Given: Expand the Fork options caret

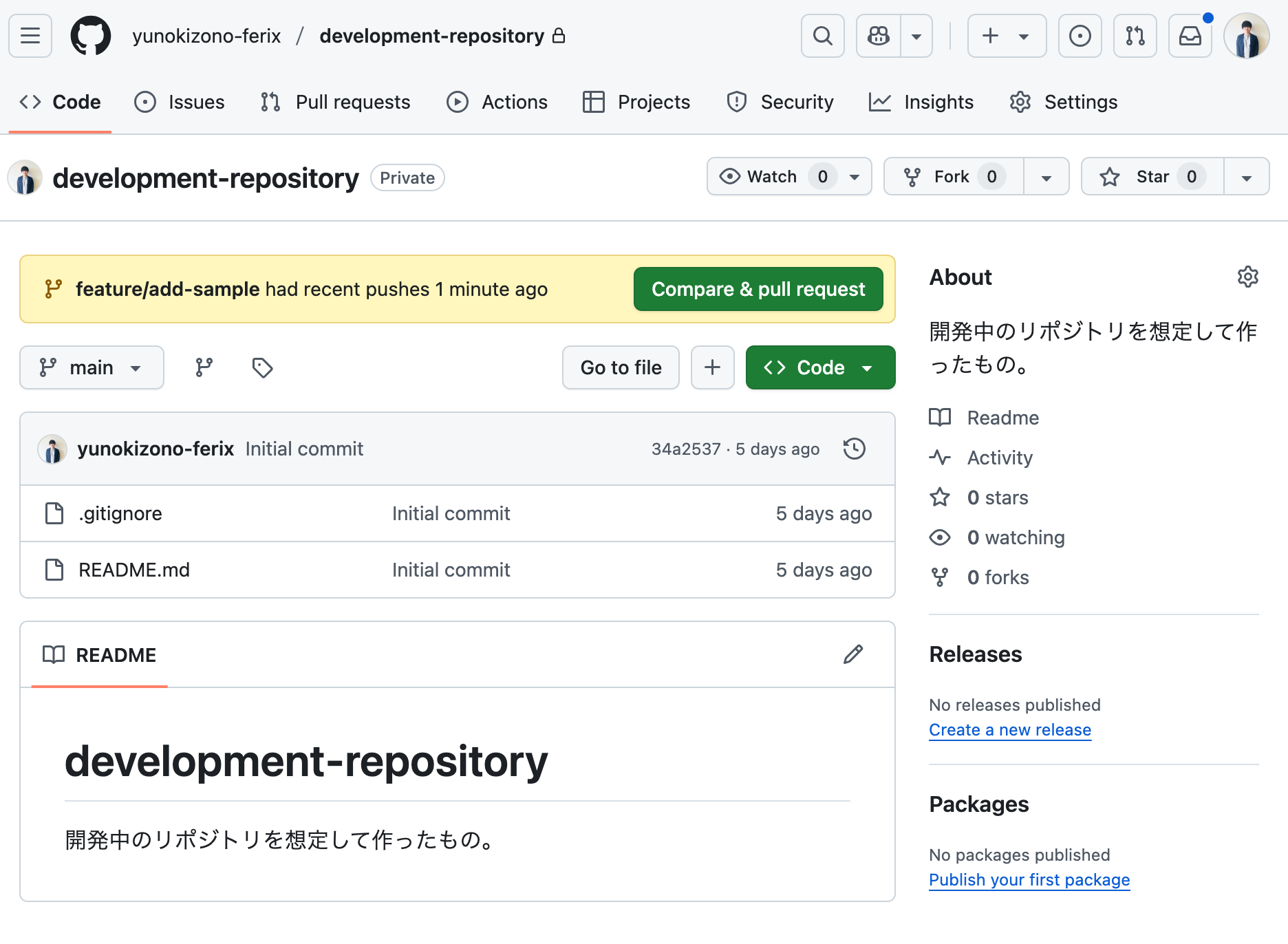Looking at the screenshot, I should (1046, 176).
